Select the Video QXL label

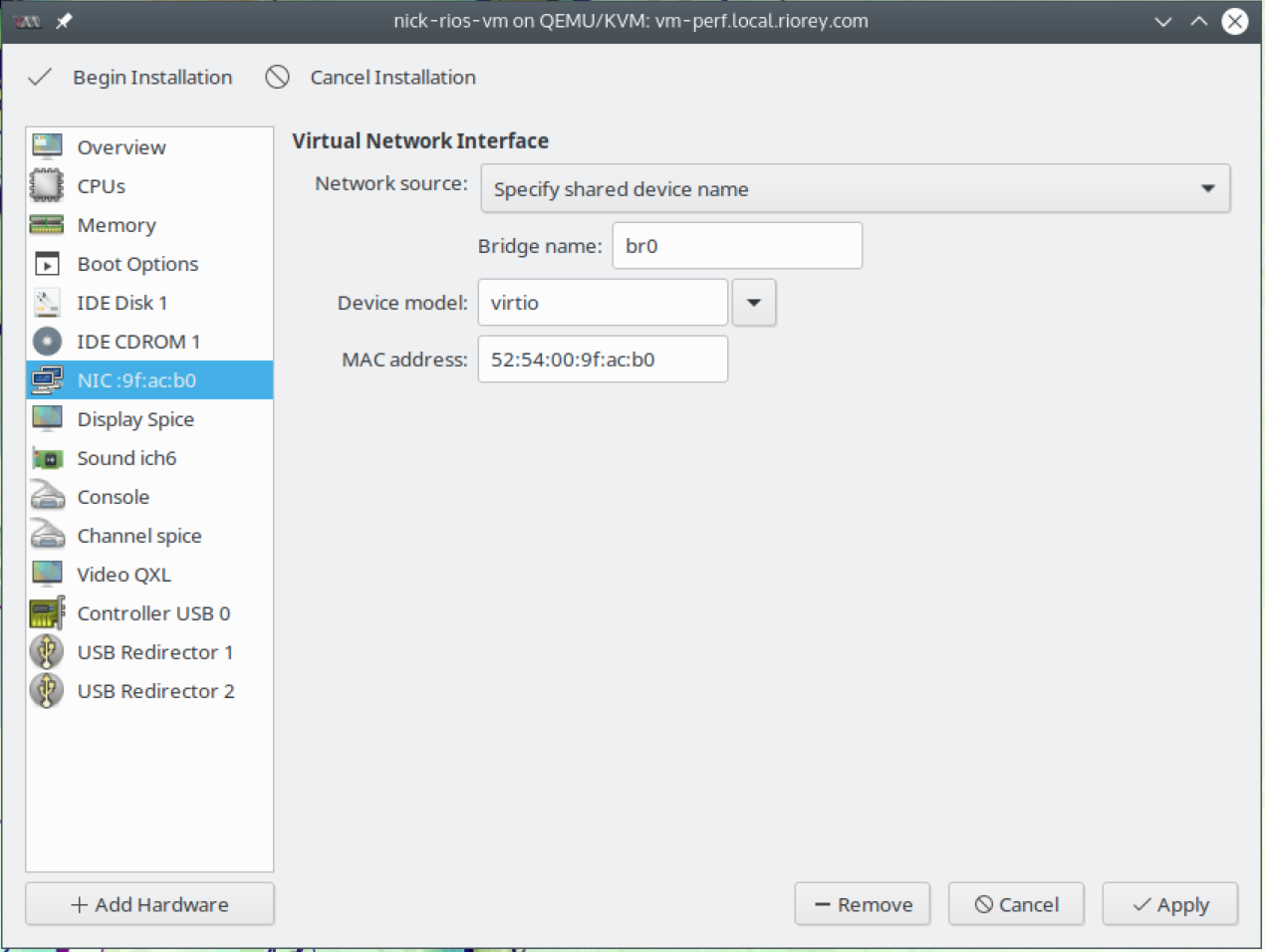[x=124, y=575]
